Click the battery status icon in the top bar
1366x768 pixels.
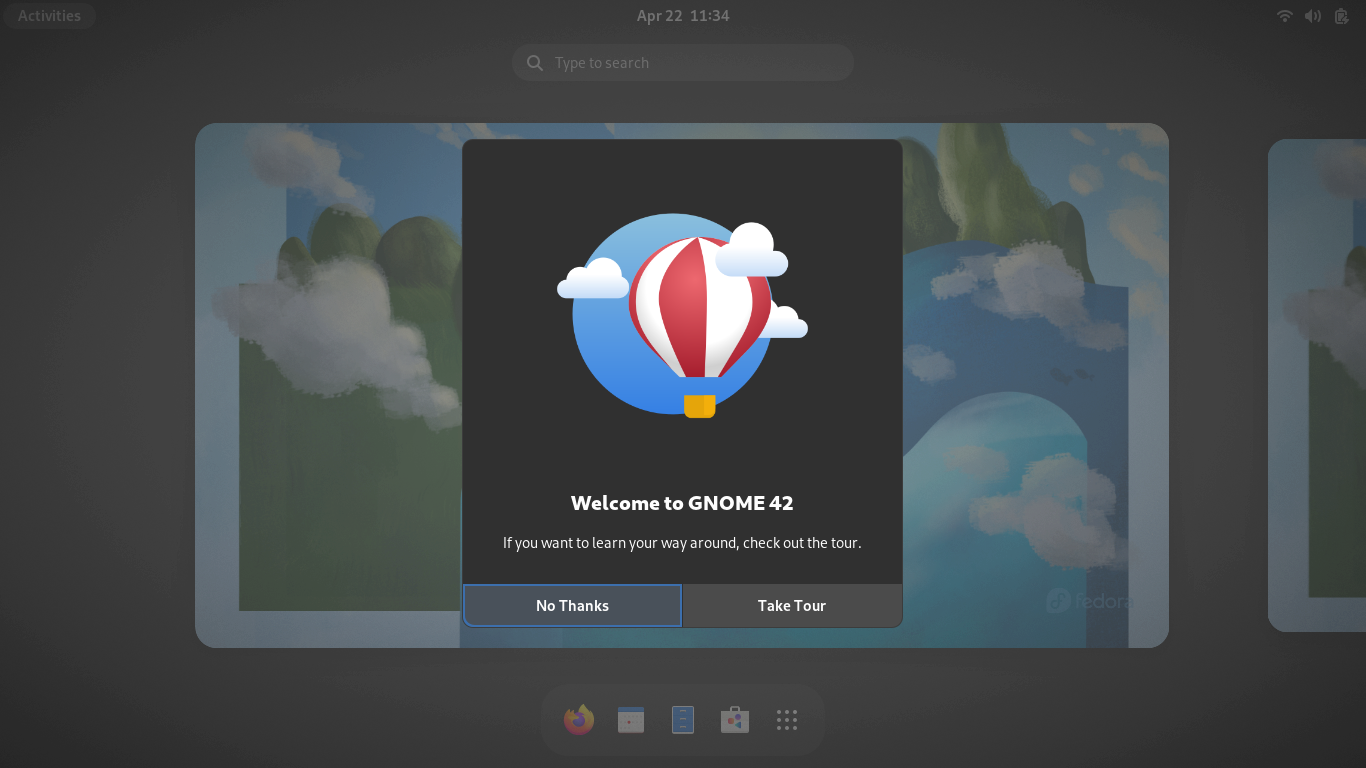pyautogui.click(x=1341, y=16)
